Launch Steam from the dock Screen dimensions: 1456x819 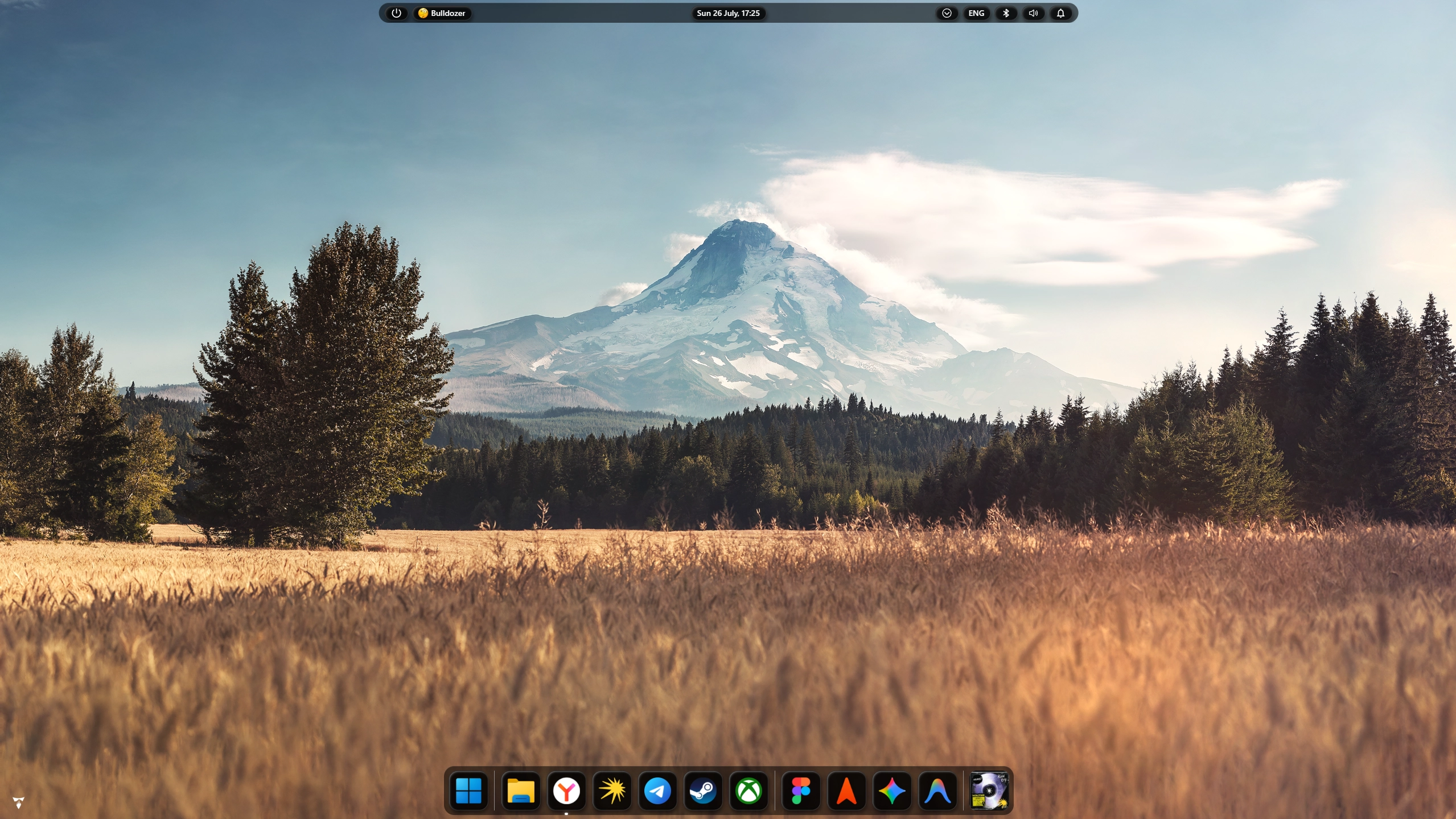click(703, 791)
